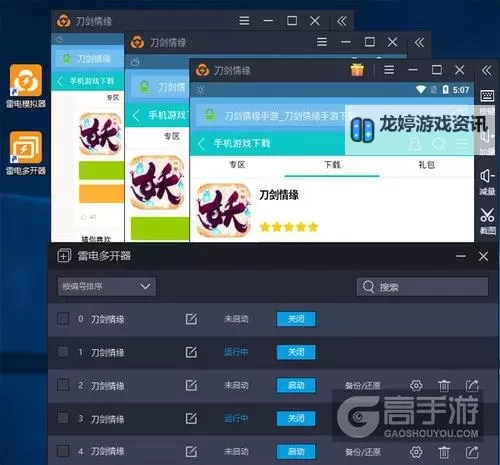
Task: Delete instance 2 with trash icon
Action: tap(444, 386)
